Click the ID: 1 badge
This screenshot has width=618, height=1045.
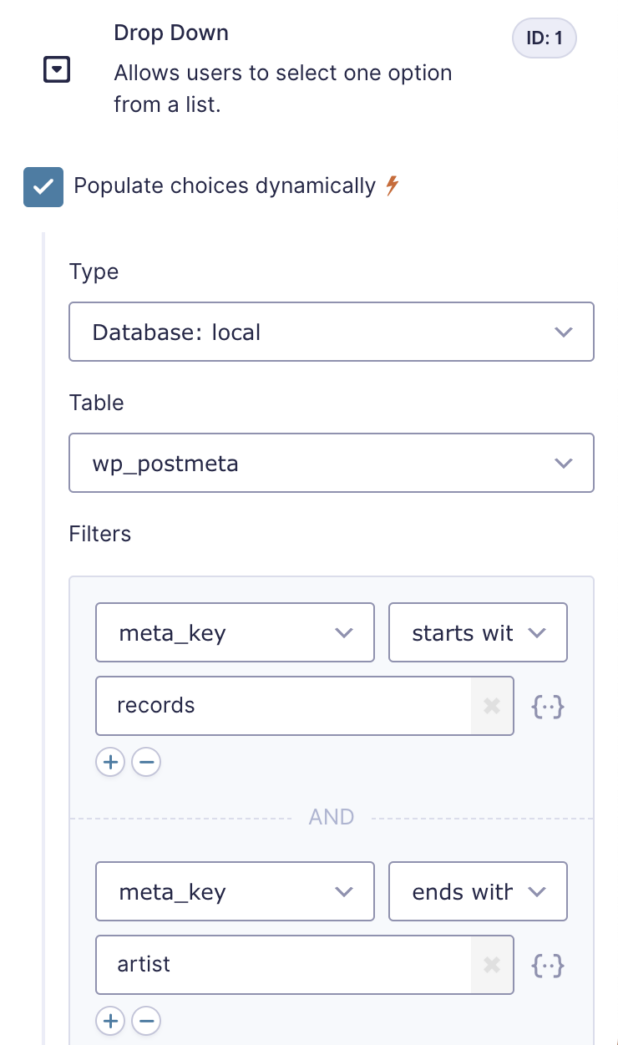click(543, 37)
